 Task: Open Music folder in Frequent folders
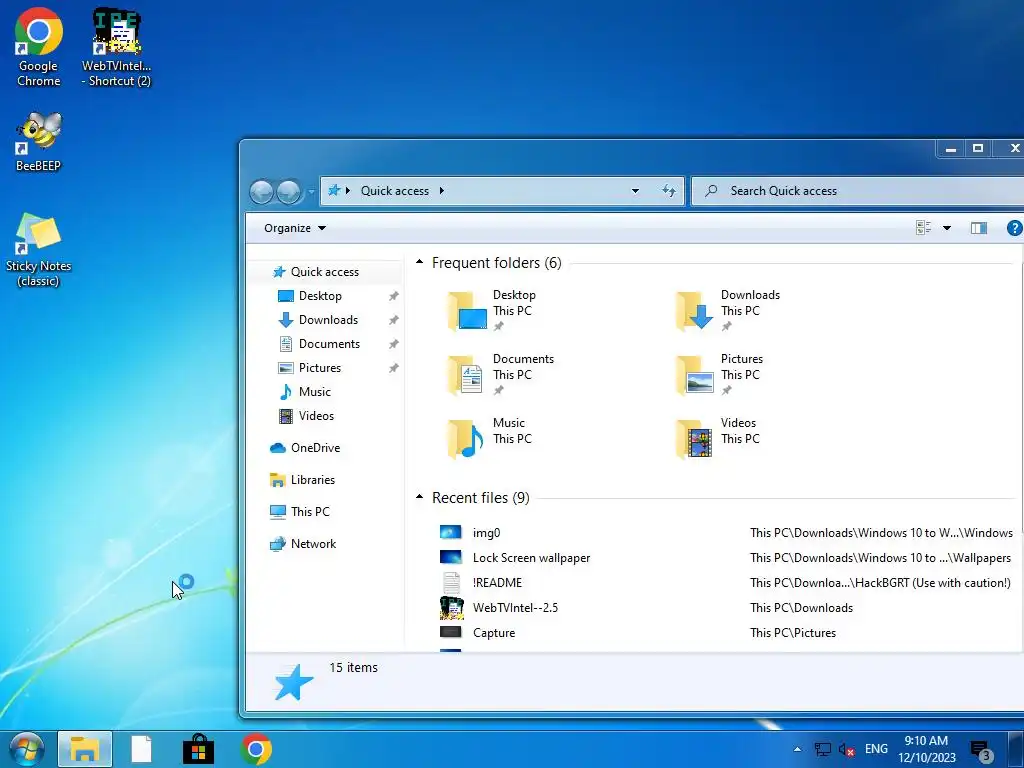(490, 438)
